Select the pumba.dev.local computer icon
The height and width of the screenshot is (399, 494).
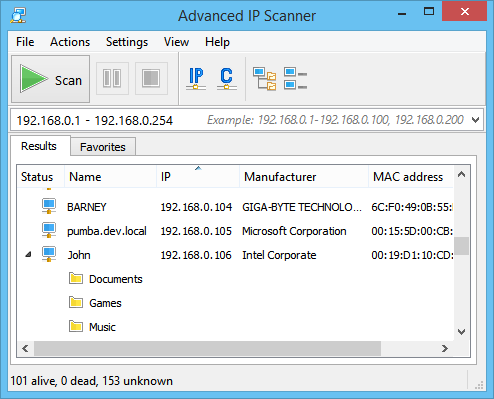click(x=49, y=230)
